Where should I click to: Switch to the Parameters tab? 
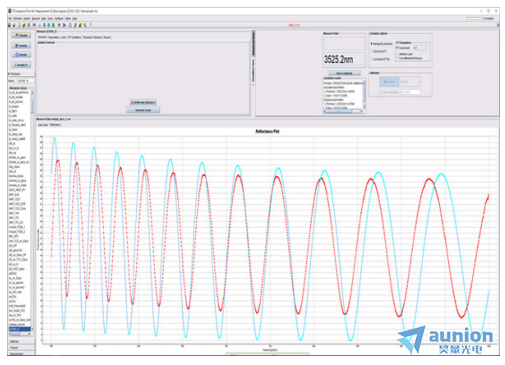click(54, 37)
